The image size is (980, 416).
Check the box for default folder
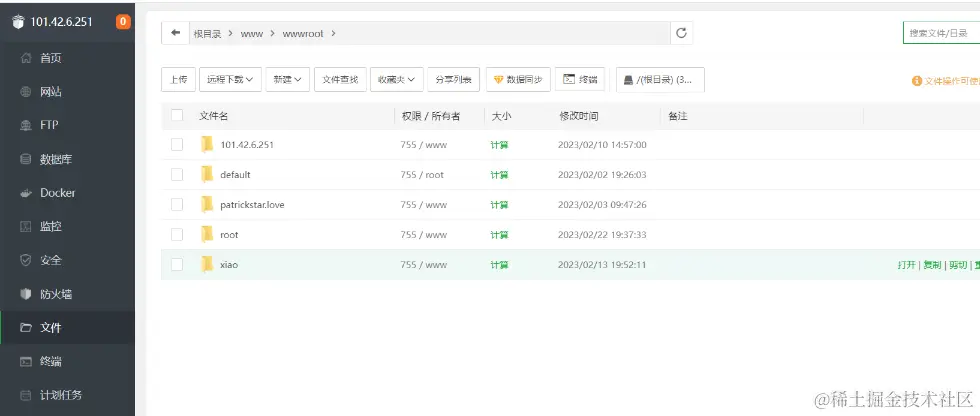[177, 174]
